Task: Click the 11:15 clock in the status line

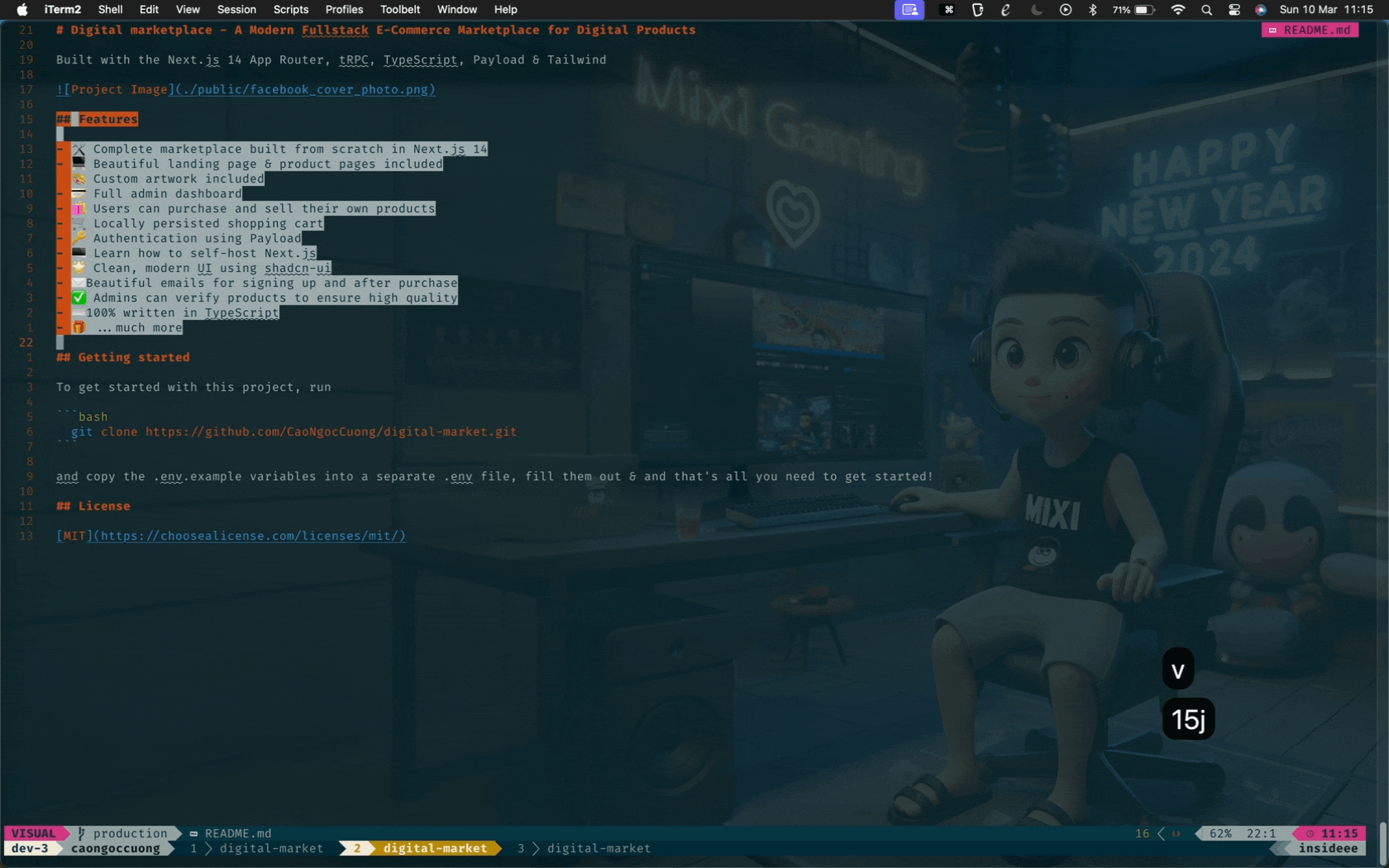Action: [1333, 833]
